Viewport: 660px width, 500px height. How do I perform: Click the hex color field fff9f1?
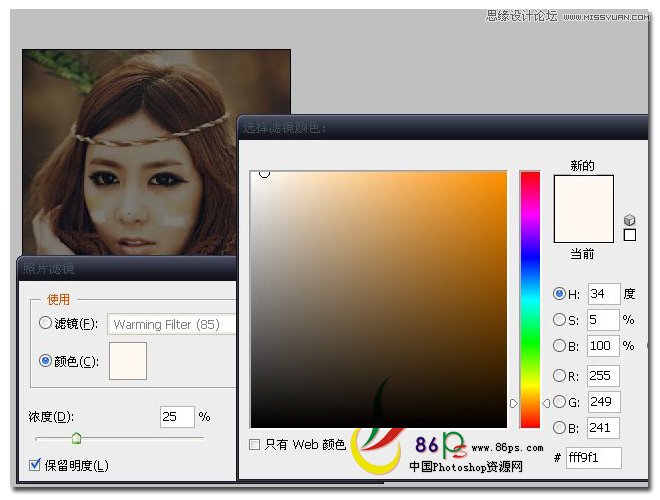pyautogui.click(x=593, y=457)
